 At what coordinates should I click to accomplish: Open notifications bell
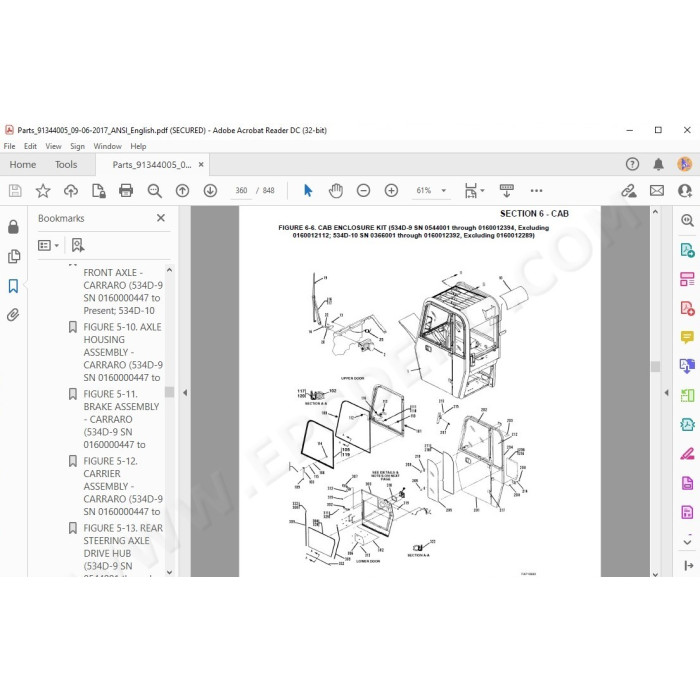658,164
